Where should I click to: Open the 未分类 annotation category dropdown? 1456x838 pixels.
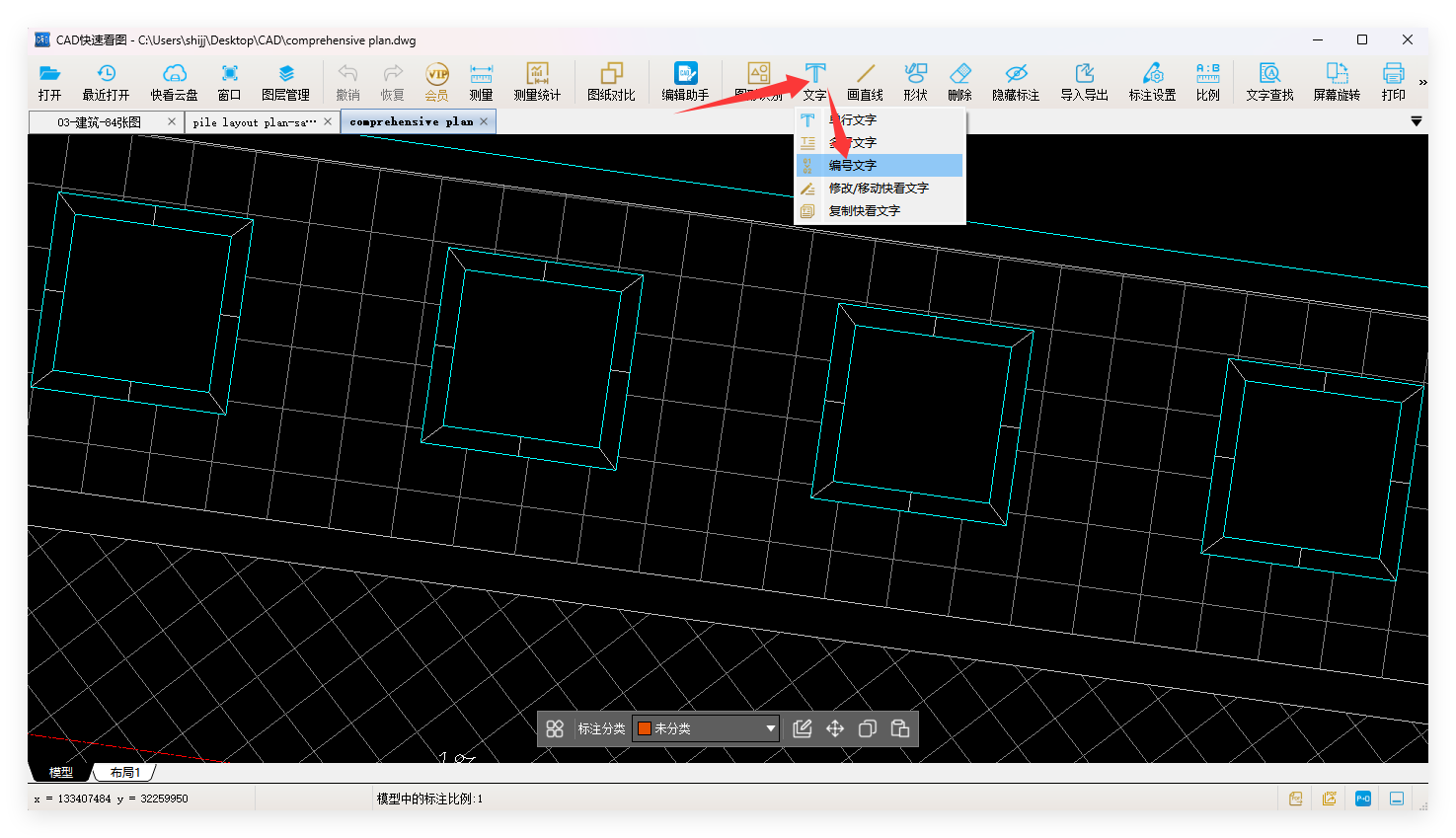(x=706, y=728)
